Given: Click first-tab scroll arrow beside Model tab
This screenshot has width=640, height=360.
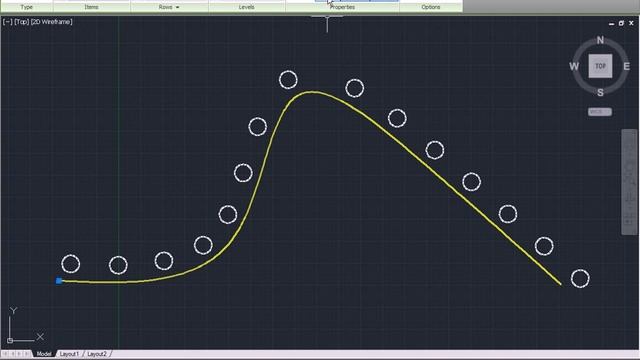Looking at the screenshot, I should click(5, 354).
